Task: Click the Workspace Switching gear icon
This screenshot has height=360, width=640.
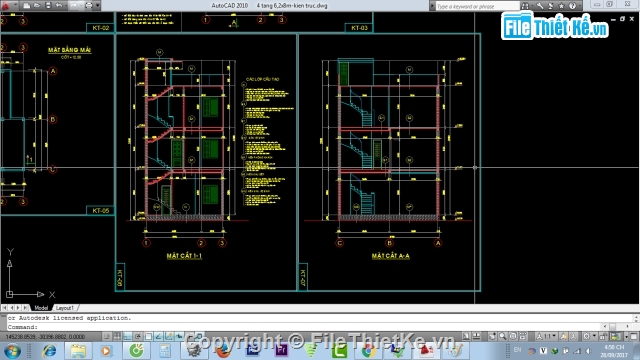Action: [587, 336]
